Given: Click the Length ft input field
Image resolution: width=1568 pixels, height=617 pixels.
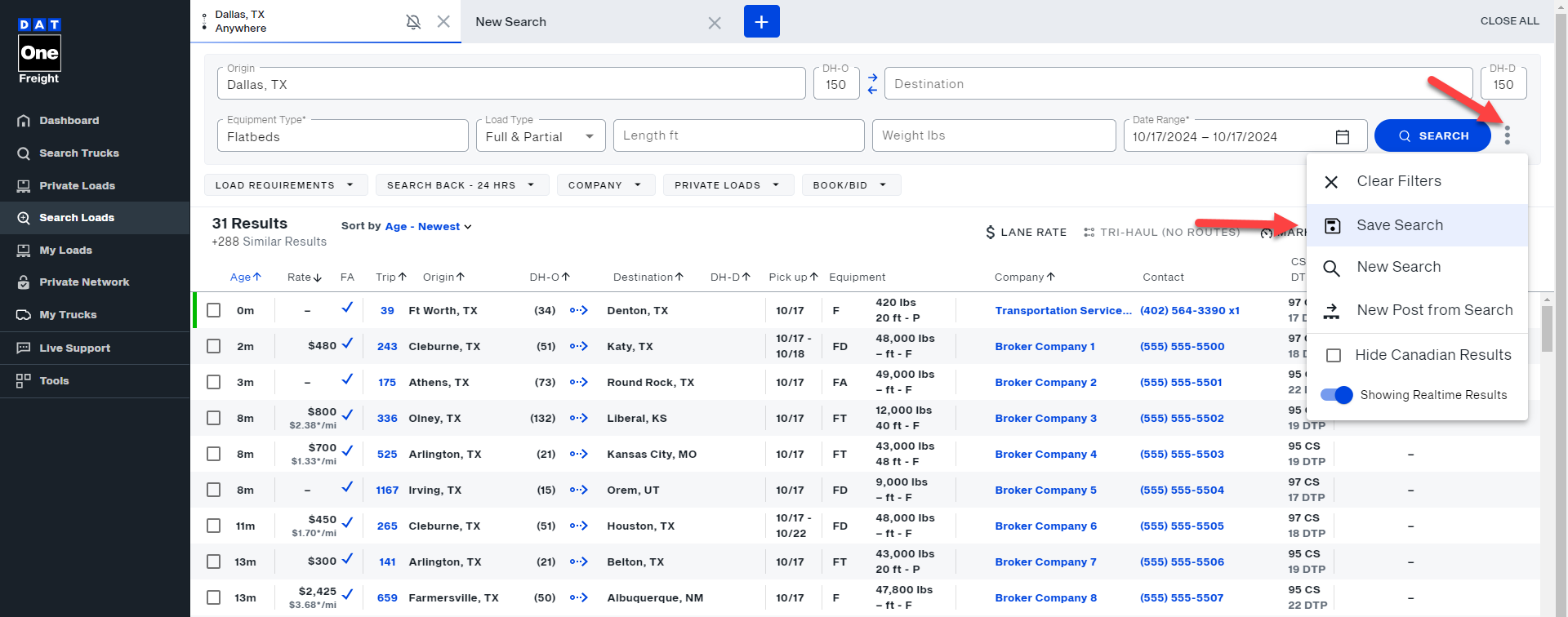Looking at the screenshot, I should [x=739, y=136].
